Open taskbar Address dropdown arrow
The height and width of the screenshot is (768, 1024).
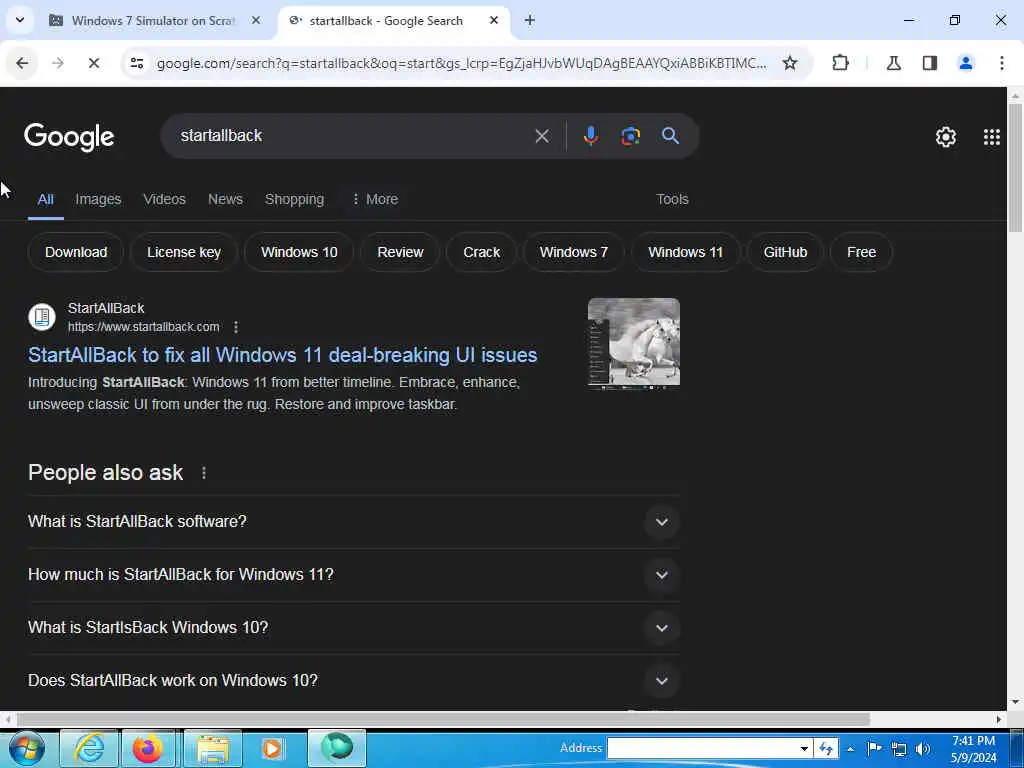click(805, 748)
